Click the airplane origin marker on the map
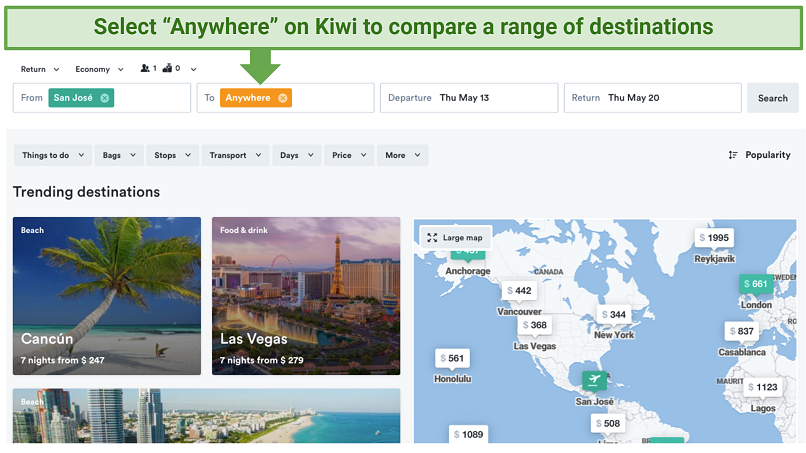Screen dimensions: 806x453 pos(594,380)
